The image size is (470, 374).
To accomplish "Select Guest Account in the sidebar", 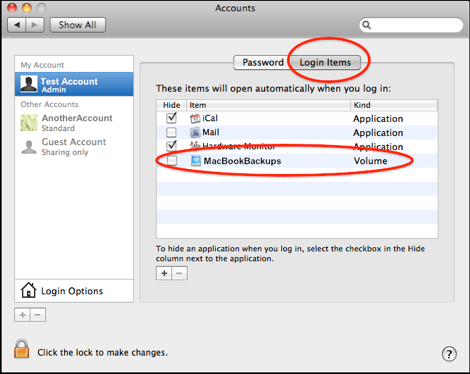I will 74,147.
